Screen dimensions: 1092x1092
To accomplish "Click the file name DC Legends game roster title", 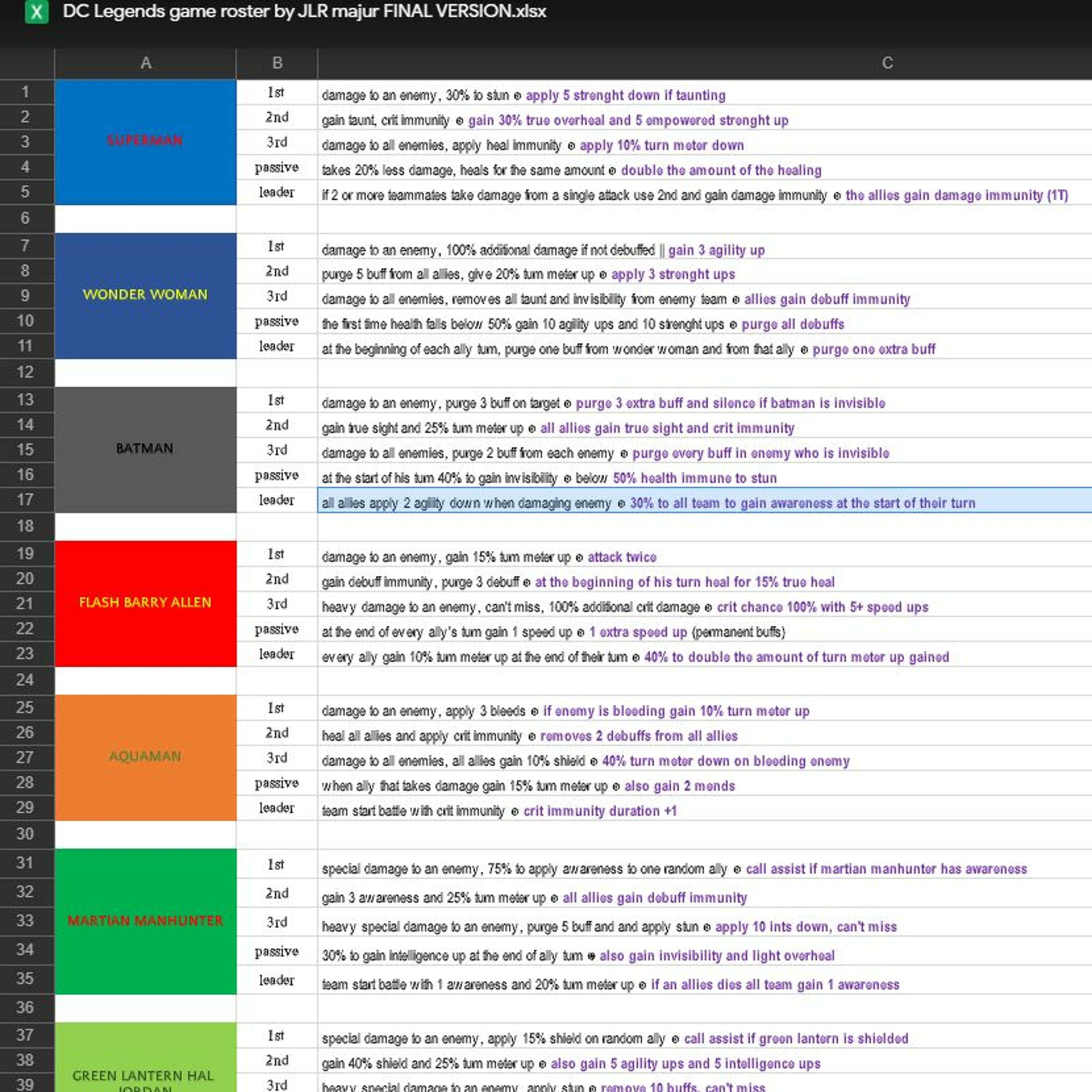I will [304, 11].
